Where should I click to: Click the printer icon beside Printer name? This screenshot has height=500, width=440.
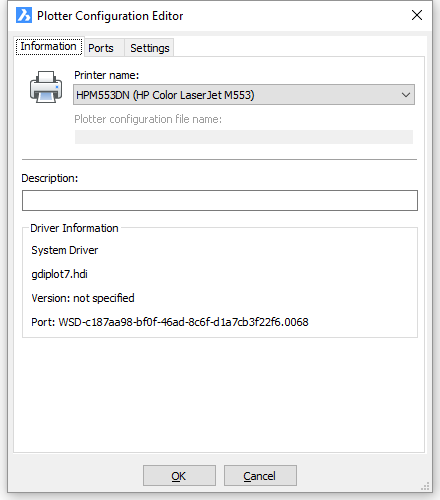point(46,87)
